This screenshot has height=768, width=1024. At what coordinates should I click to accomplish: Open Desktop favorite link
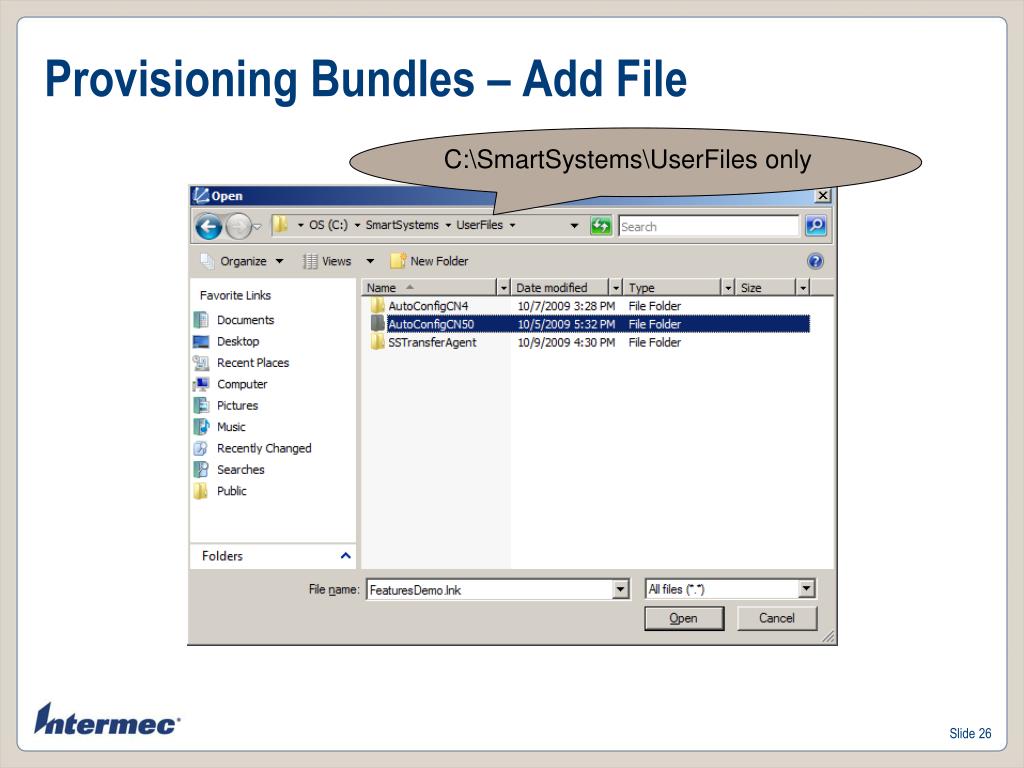coord(238,342)
